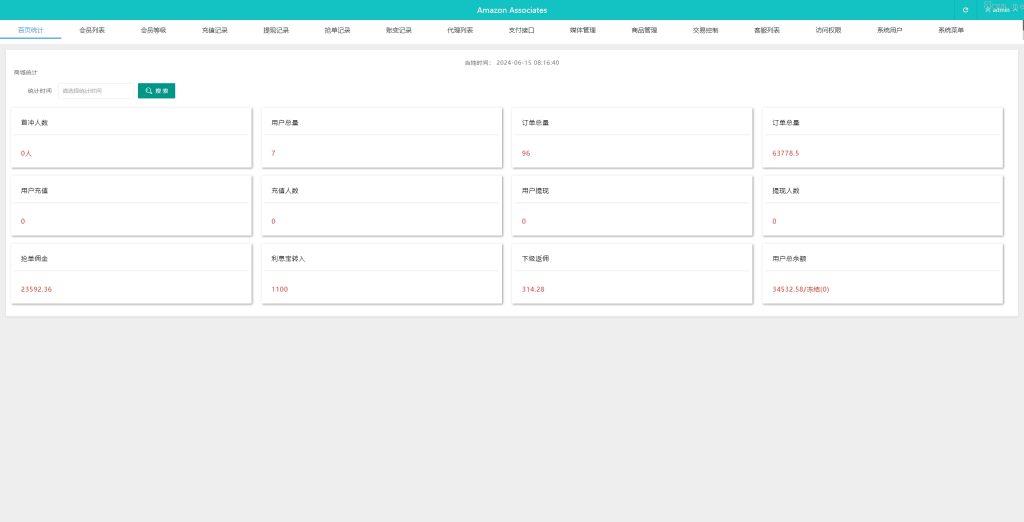Navigate to the 抢单记录 tab
The width and height of the screenshot is (1024, 522).
[337, 31]
